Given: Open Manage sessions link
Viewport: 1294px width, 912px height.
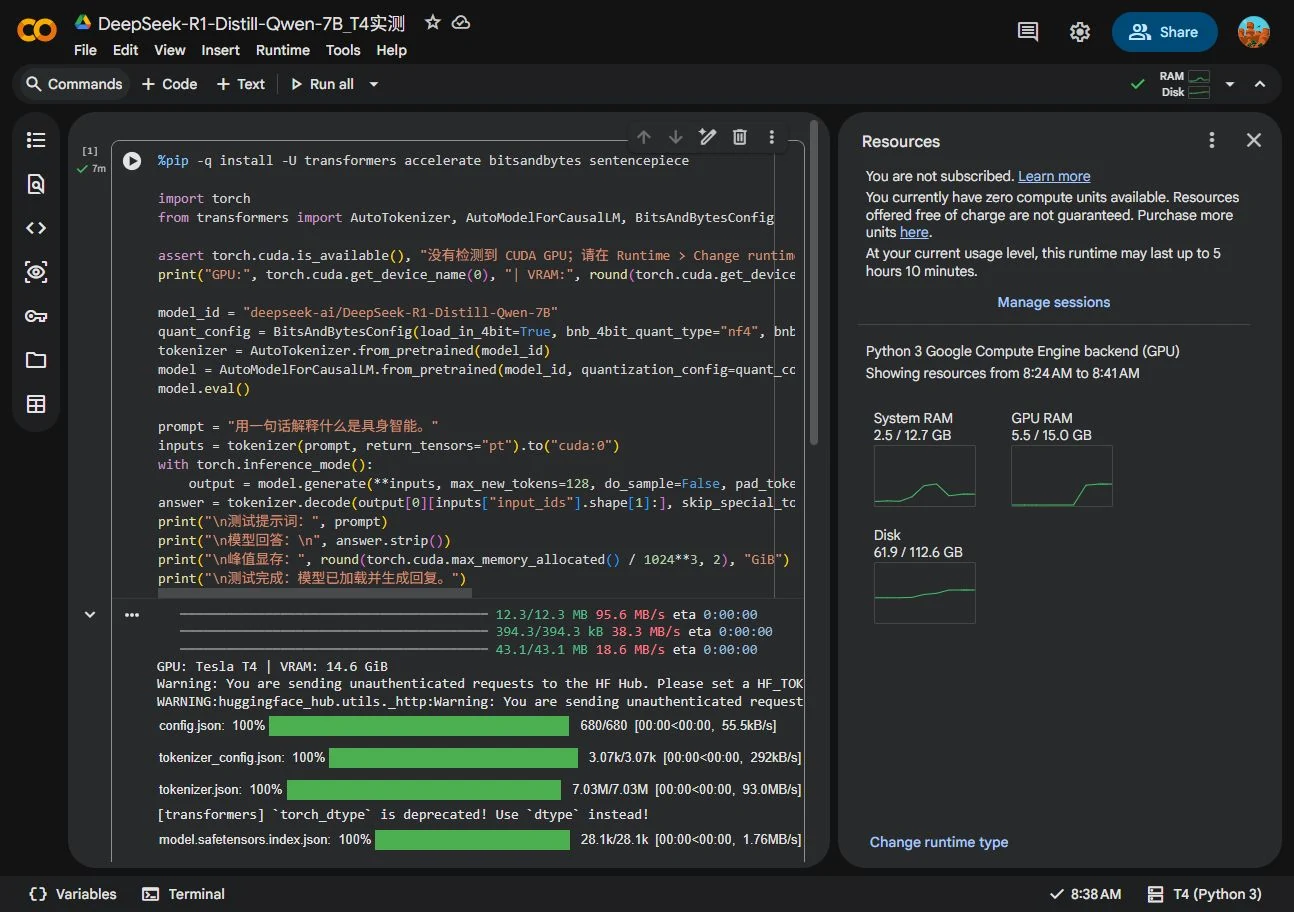Looking at the screenshot, I should (1054, 302).
